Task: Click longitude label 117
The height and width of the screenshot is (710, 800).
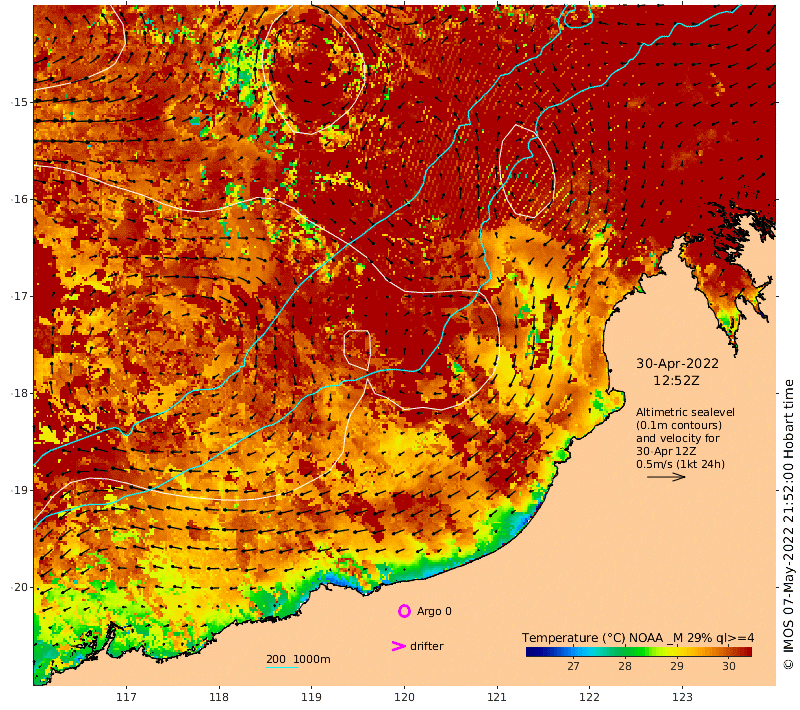Action: coord(126,697)
